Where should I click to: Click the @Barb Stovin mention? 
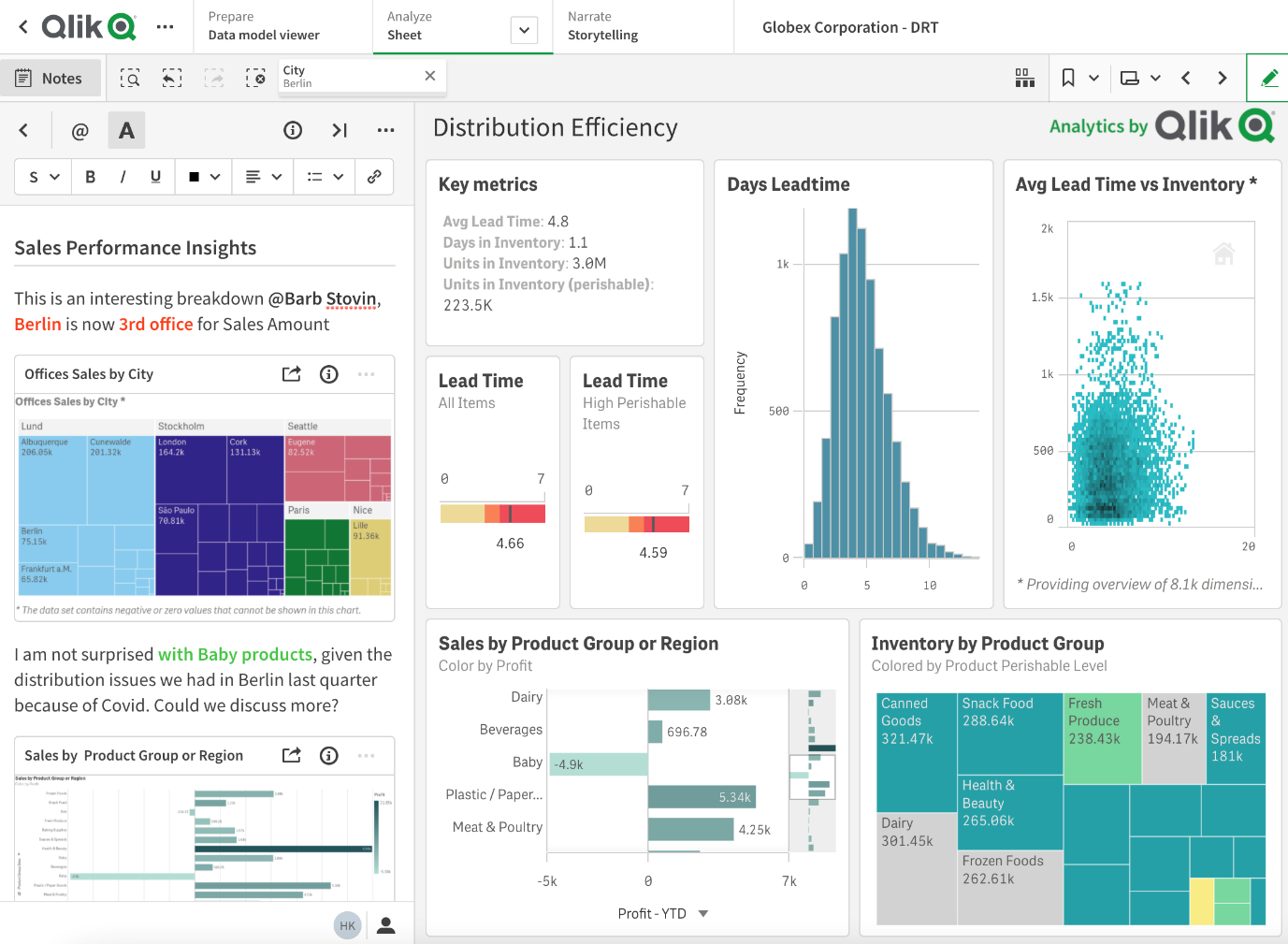click(323, 298)
